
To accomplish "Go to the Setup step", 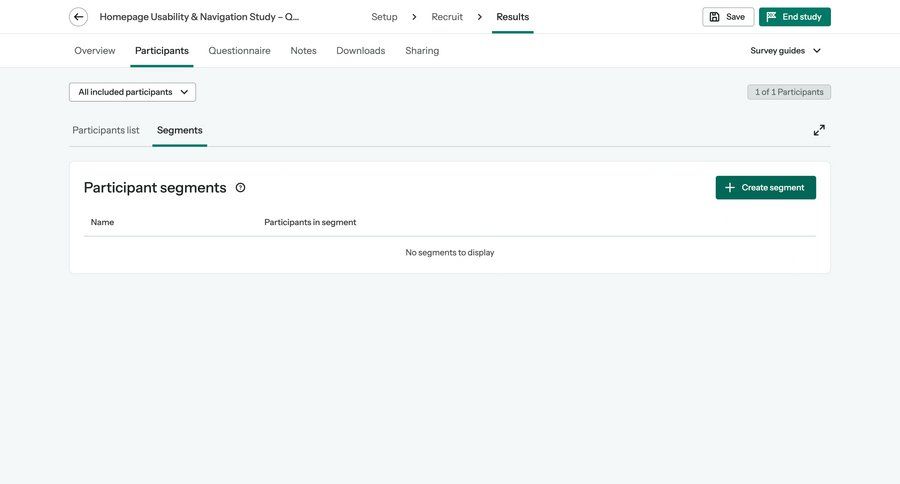I will click(384, 17).
